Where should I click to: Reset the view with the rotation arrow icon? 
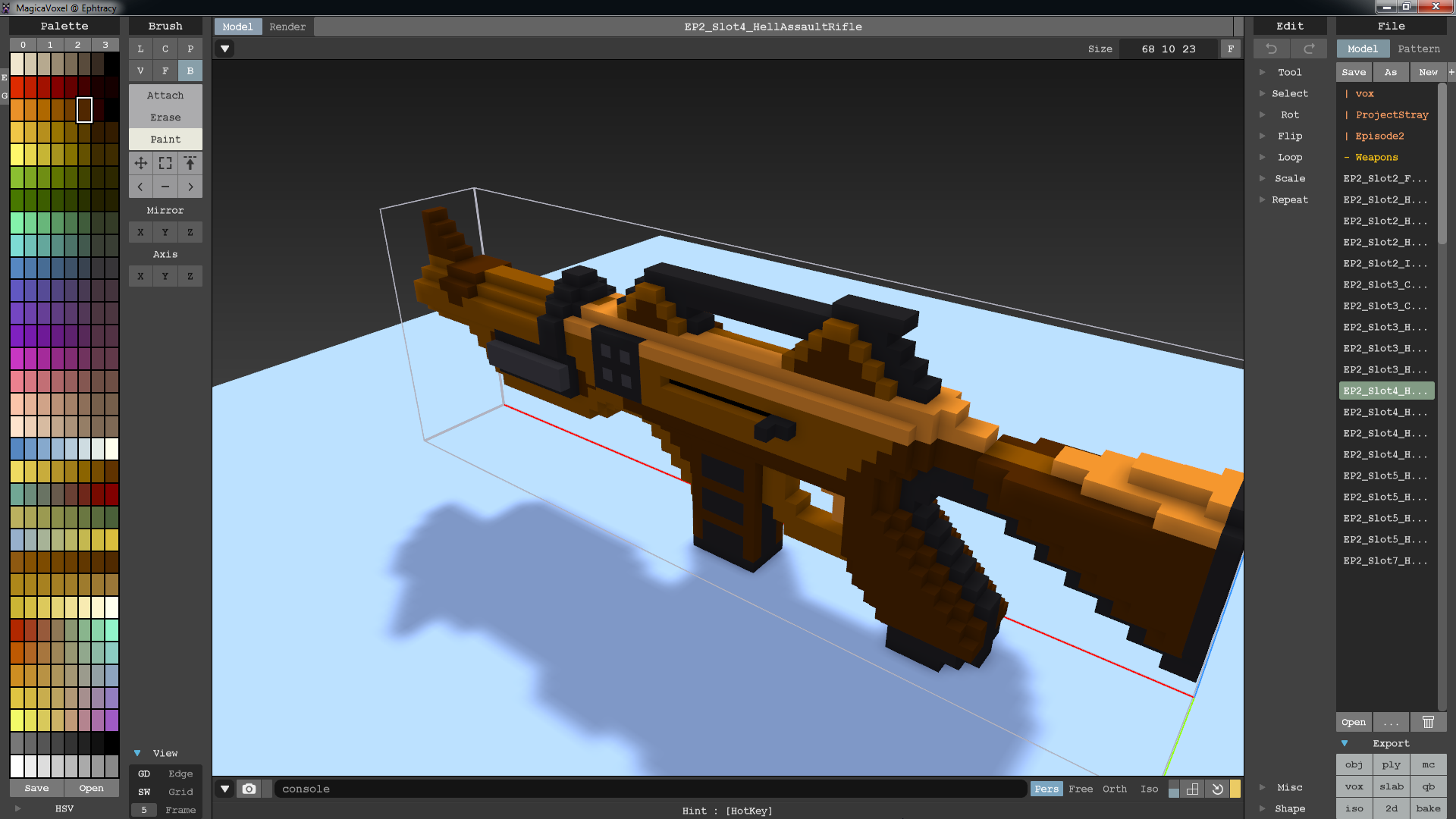pos(1217,789)
